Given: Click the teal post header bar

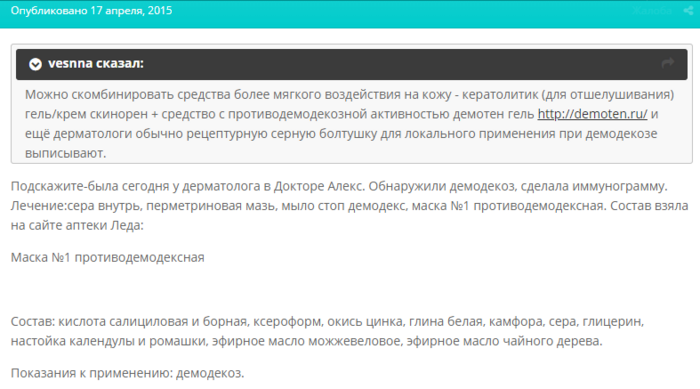Looking at the screenshot, I should pos(350,14).
